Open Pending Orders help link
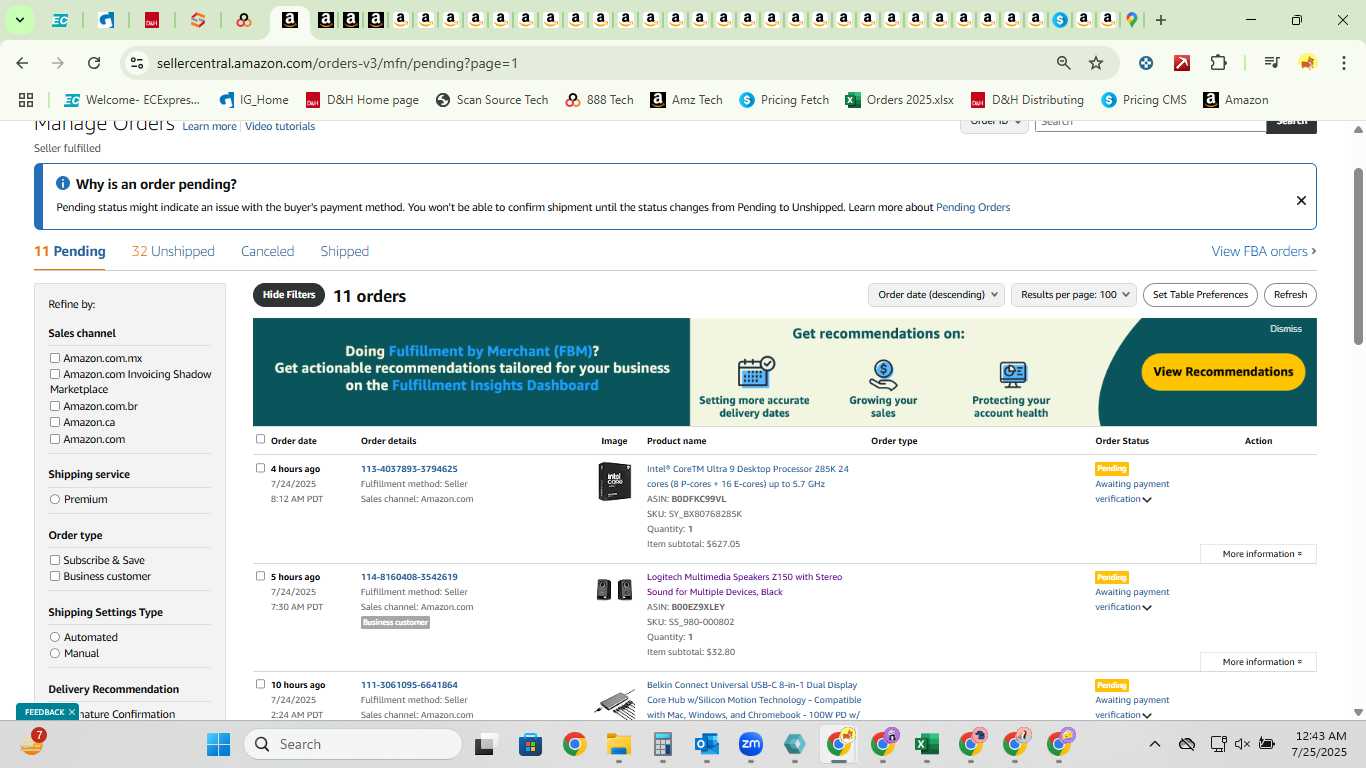 tap(973, 207)
